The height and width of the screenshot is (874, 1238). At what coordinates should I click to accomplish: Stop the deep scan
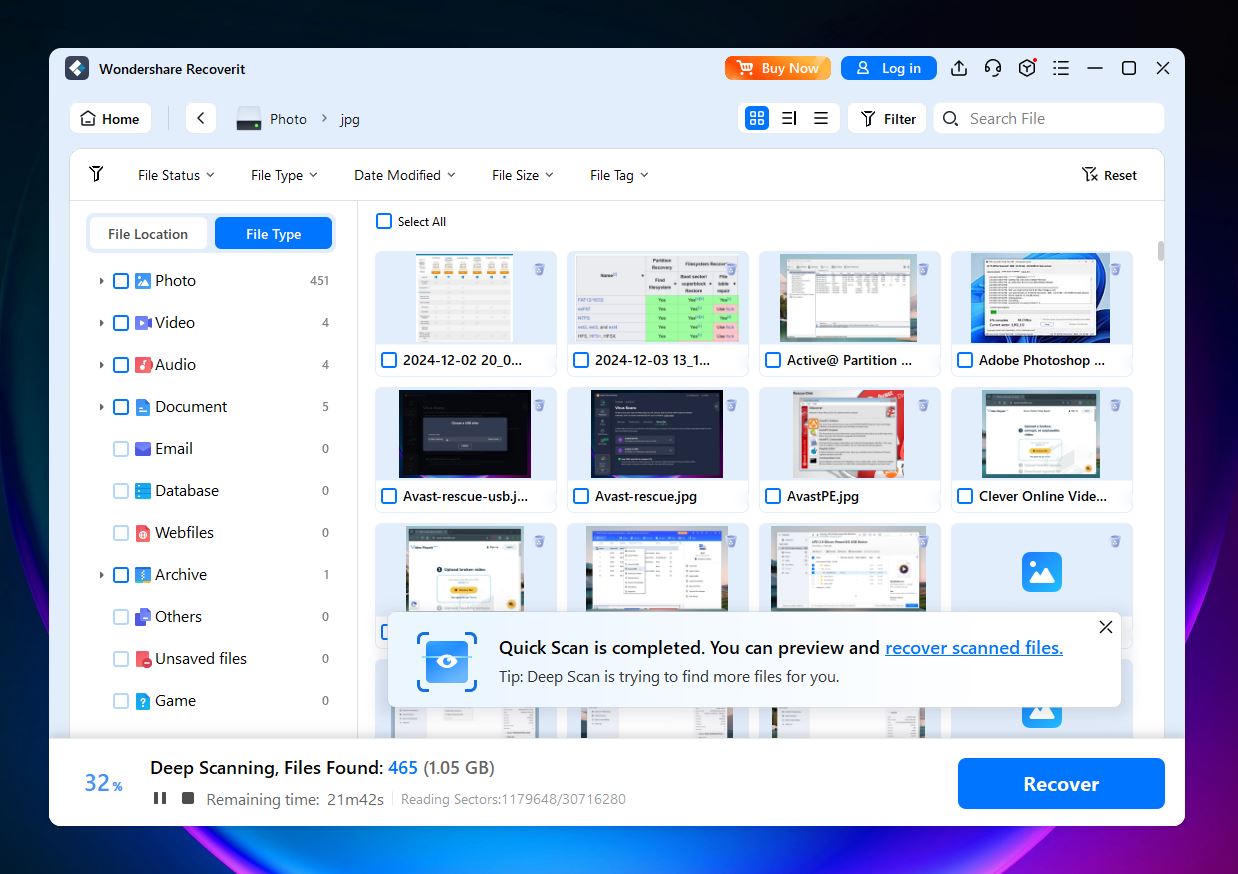(188, 798)
